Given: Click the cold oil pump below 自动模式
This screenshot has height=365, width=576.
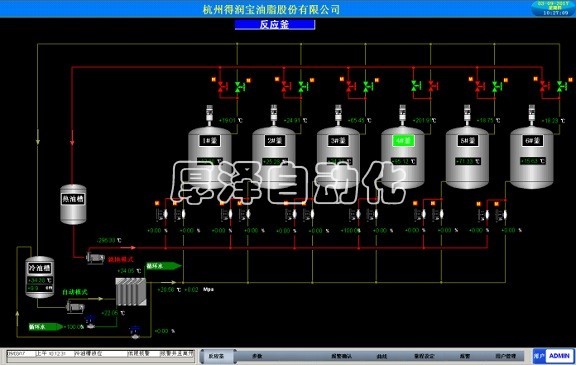Looking at the screenshot, I should [75, 306].
